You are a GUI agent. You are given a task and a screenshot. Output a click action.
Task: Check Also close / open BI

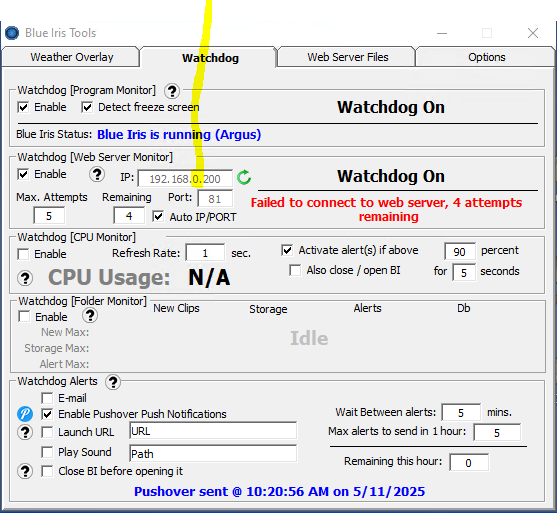295,270
